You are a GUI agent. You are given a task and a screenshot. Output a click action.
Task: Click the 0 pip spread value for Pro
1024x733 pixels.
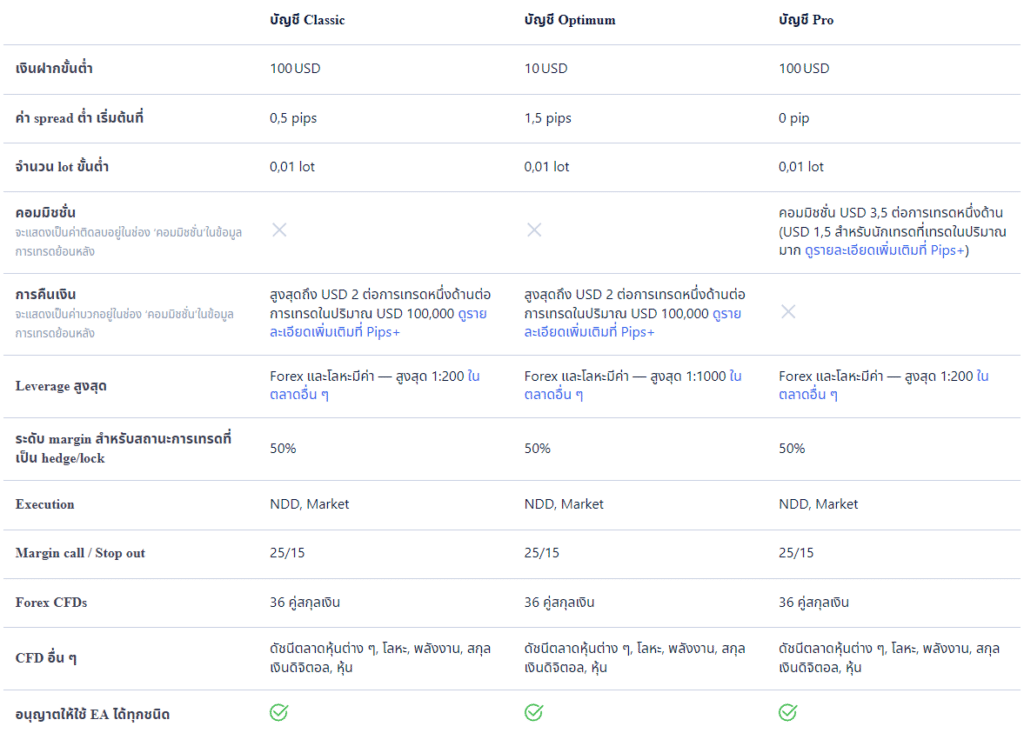(793, 118)
